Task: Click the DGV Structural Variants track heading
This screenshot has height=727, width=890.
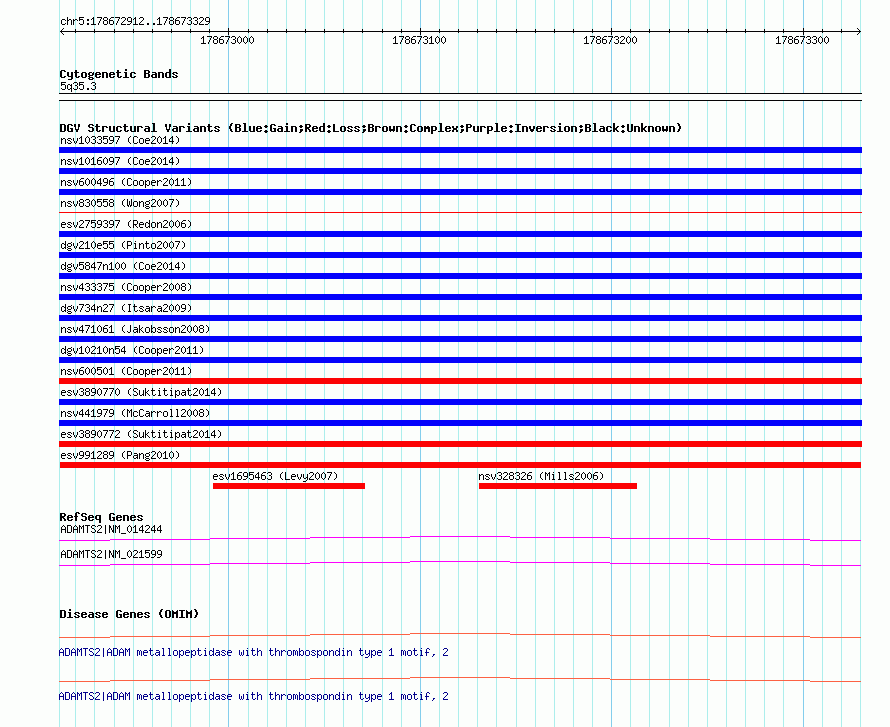Action: coord(371,128)
